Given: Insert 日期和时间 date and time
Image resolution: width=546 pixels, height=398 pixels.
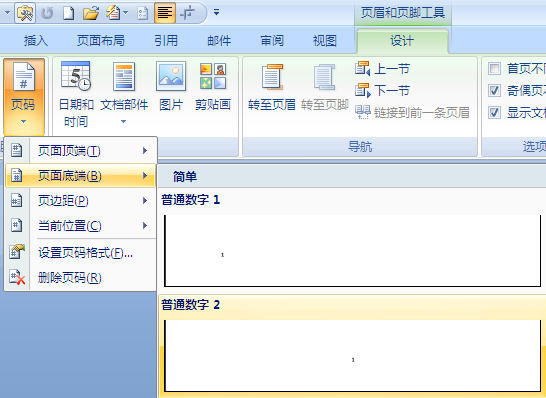Looking at the screenshot, I should (x=76, y=94).
